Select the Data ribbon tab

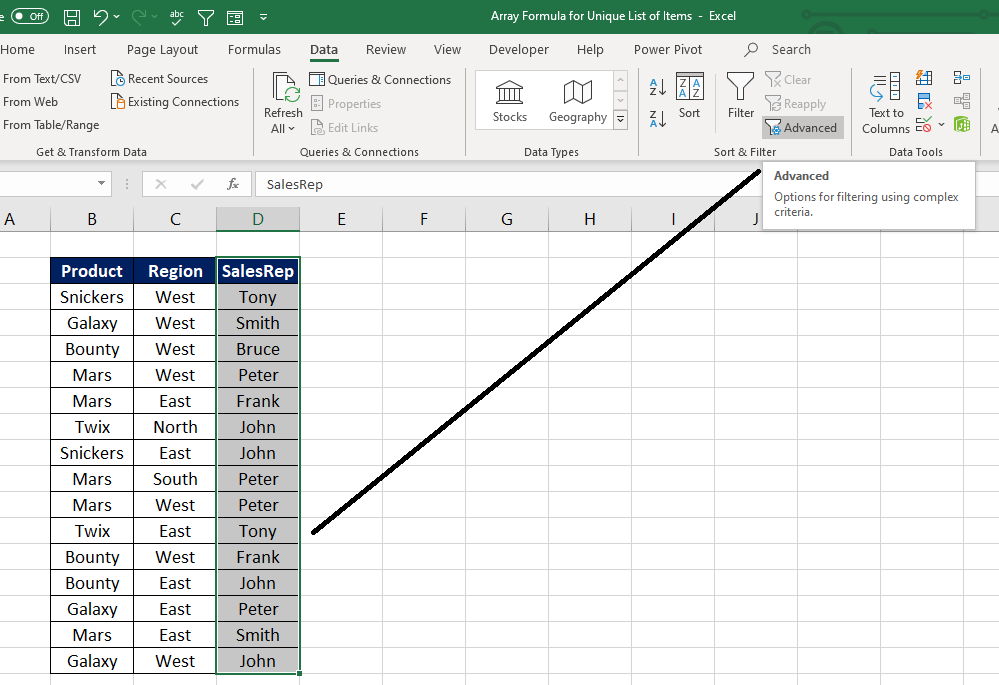tap(324, 50)
